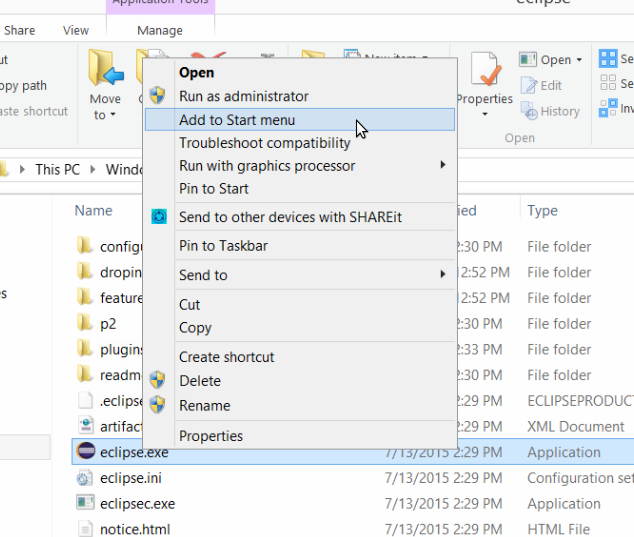Image resolution: width=634 pixels, height=537 pixels.
Task: Click the shield icon beside Rename
Action: [157, 405]
